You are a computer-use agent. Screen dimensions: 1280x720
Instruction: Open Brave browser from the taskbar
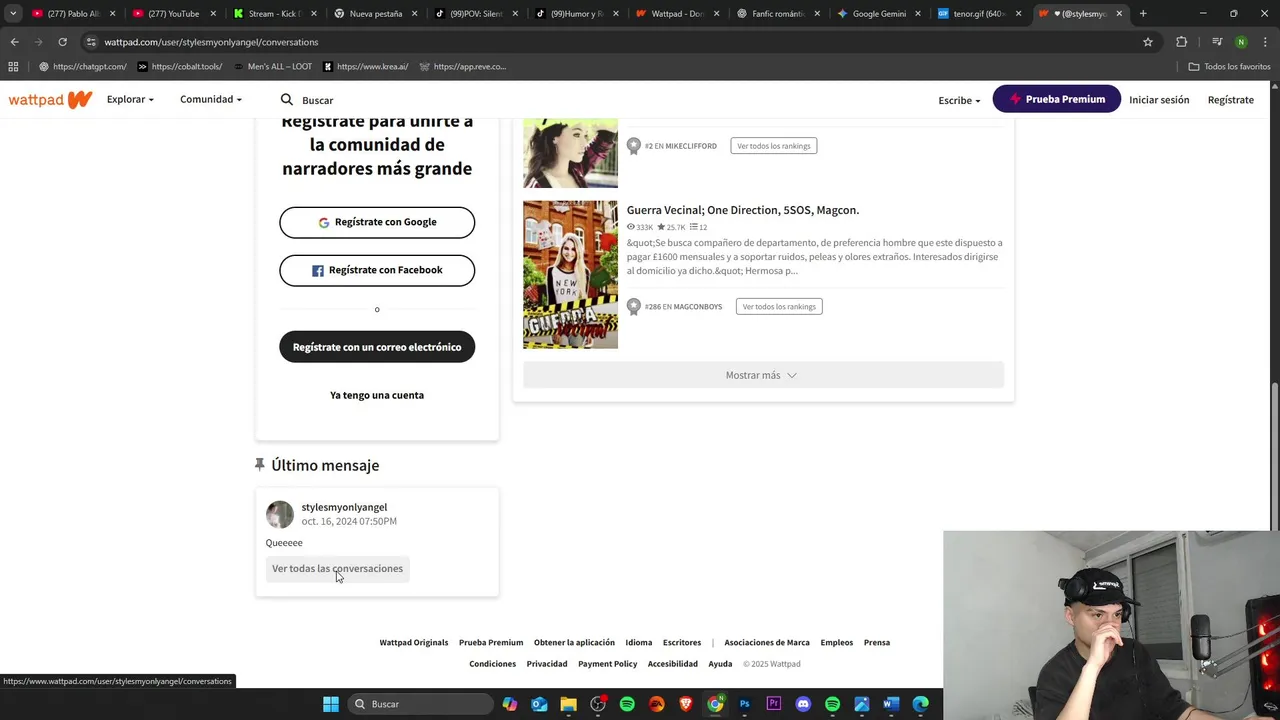(x=686, y=704)
